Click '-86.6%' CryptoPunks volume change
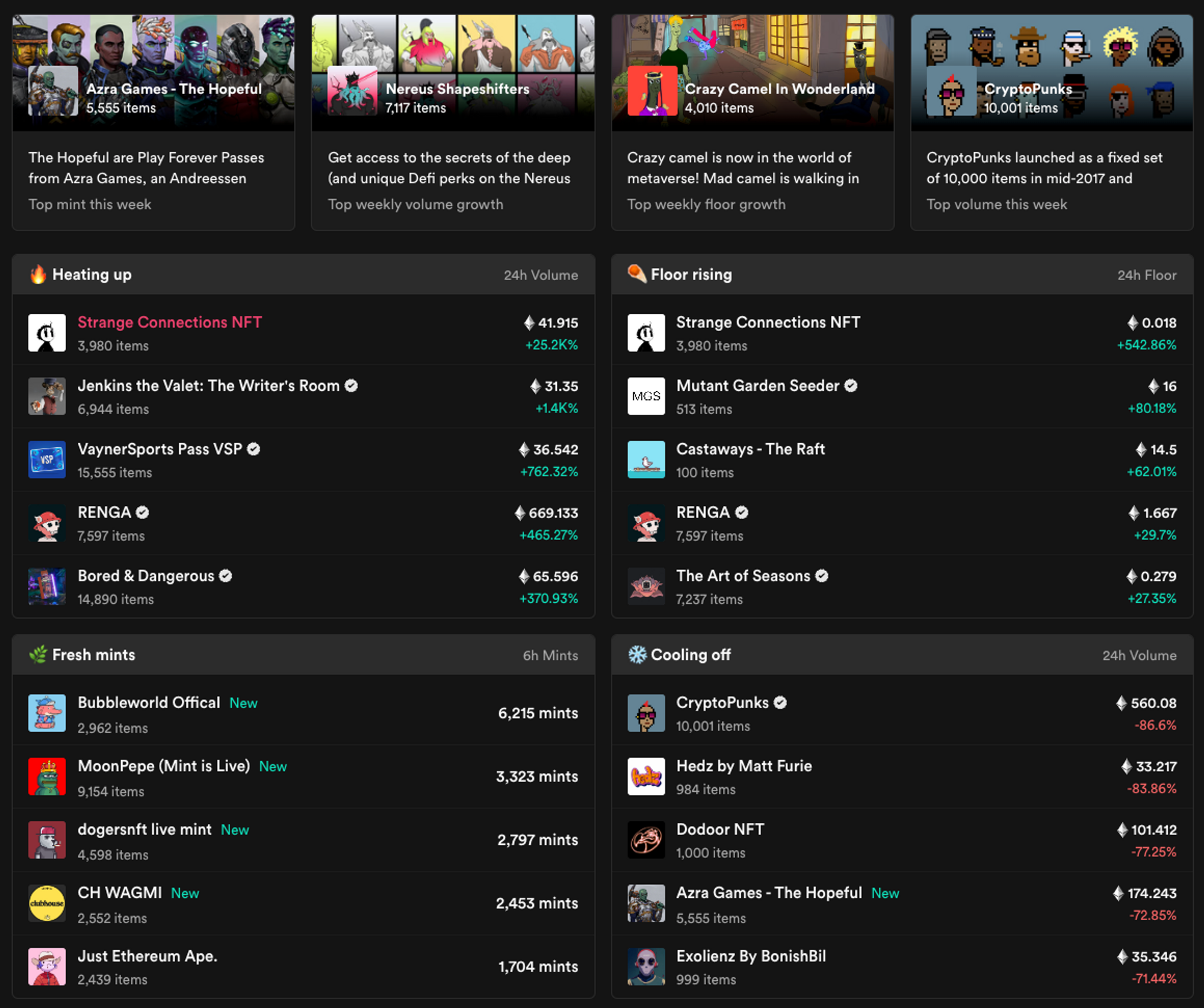Image resolution: width=1204 pixels, height=1008 pixels. pyautogui.click(x=1155, y=725)
